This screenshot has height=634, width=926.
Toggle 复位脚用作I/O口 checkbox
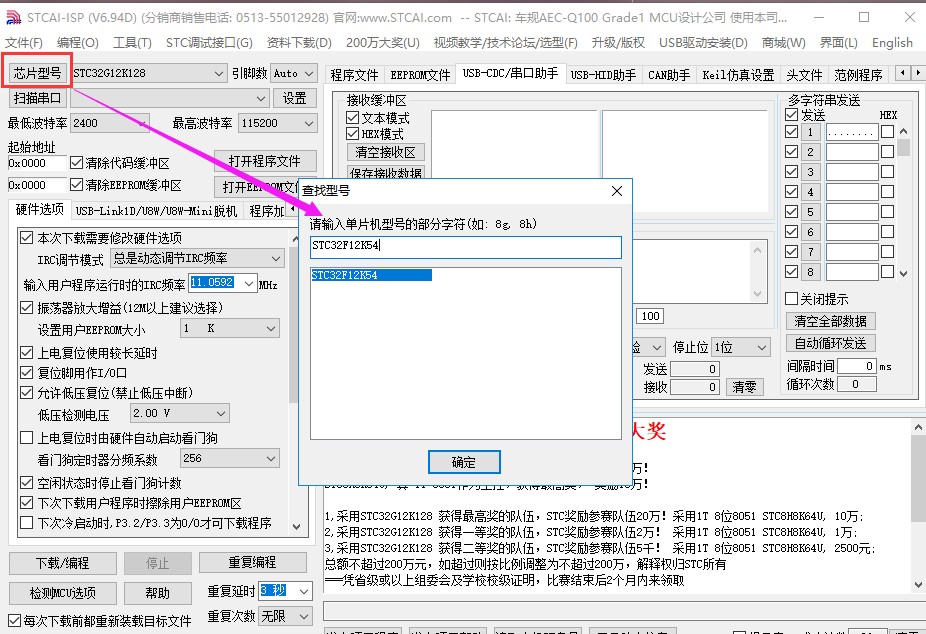click(27, 372)
